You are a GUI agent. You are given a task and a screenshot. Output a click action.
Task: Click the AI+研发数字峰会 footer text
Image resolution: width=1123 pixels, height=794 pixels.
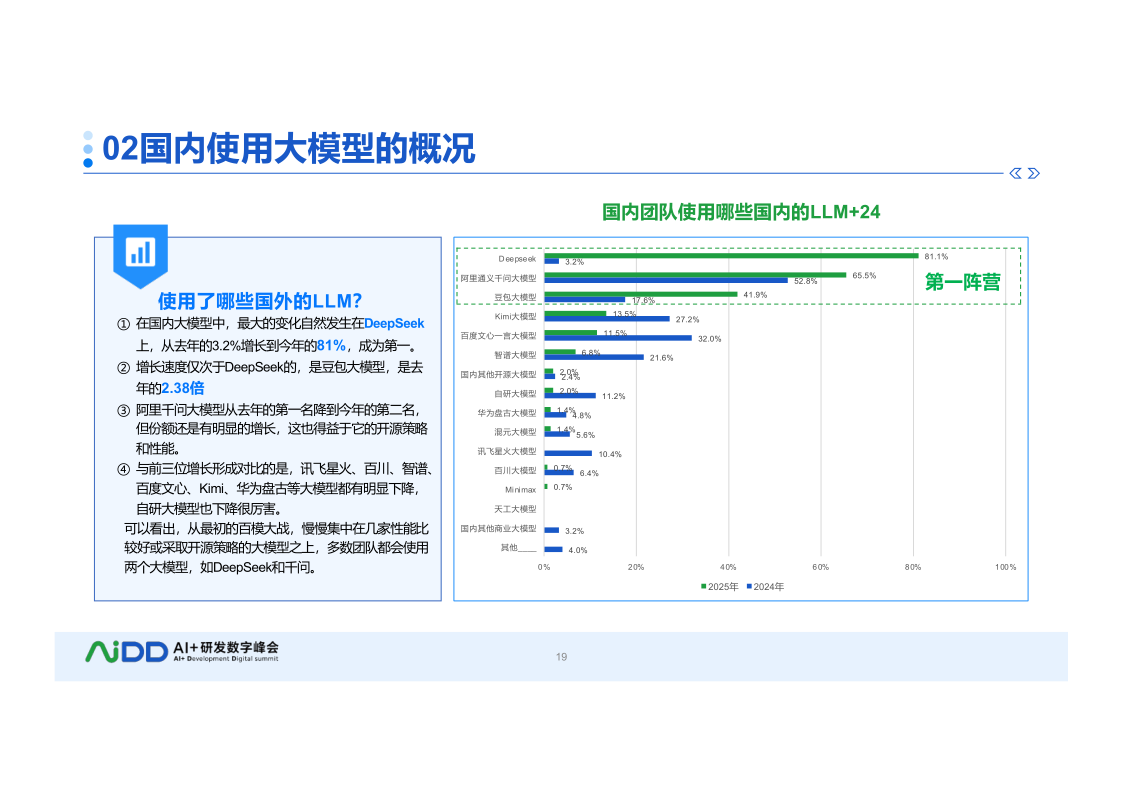point(226,648)
